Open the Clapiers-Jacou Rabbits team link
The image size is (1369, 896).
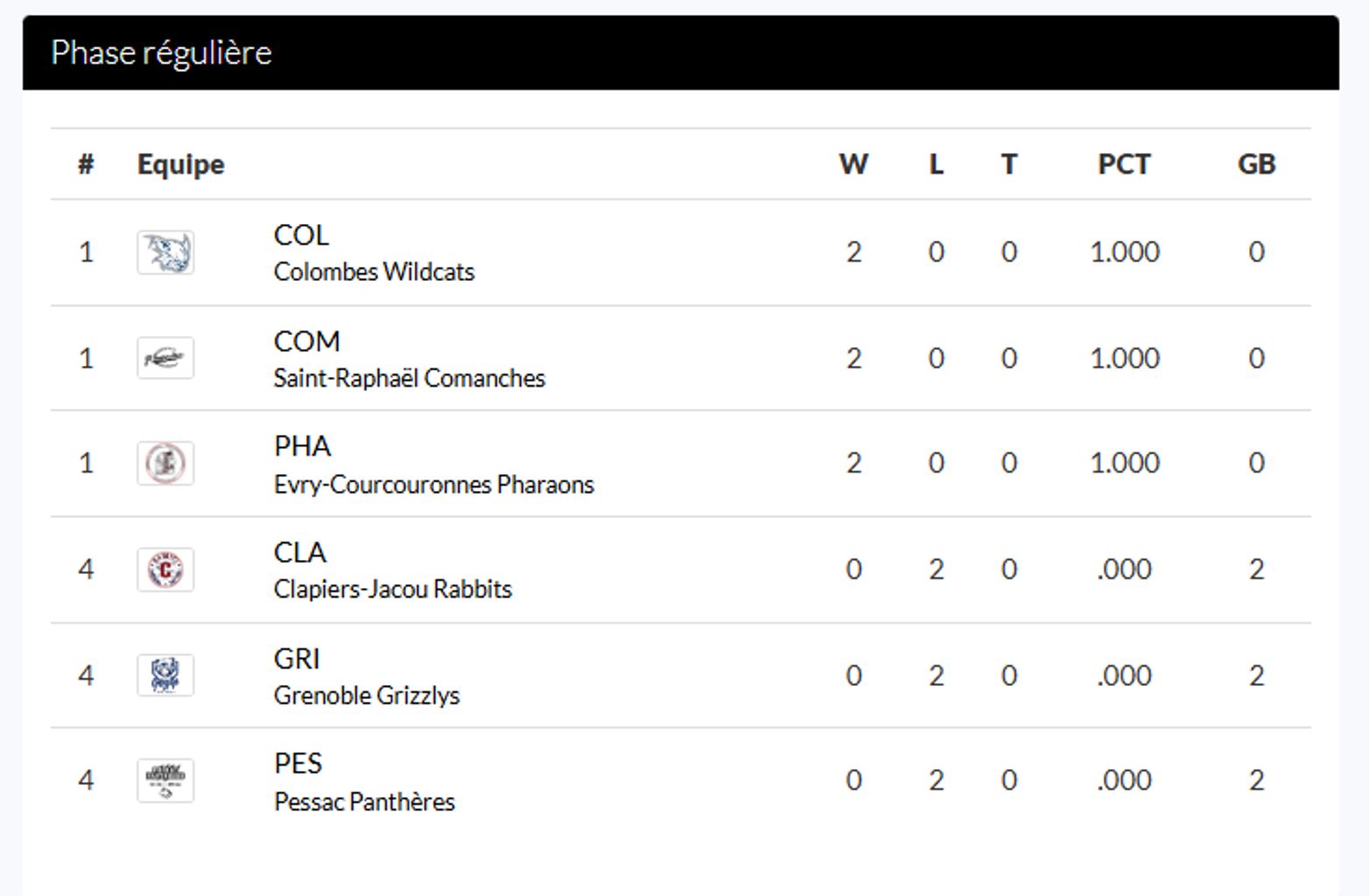click(392, 589)
